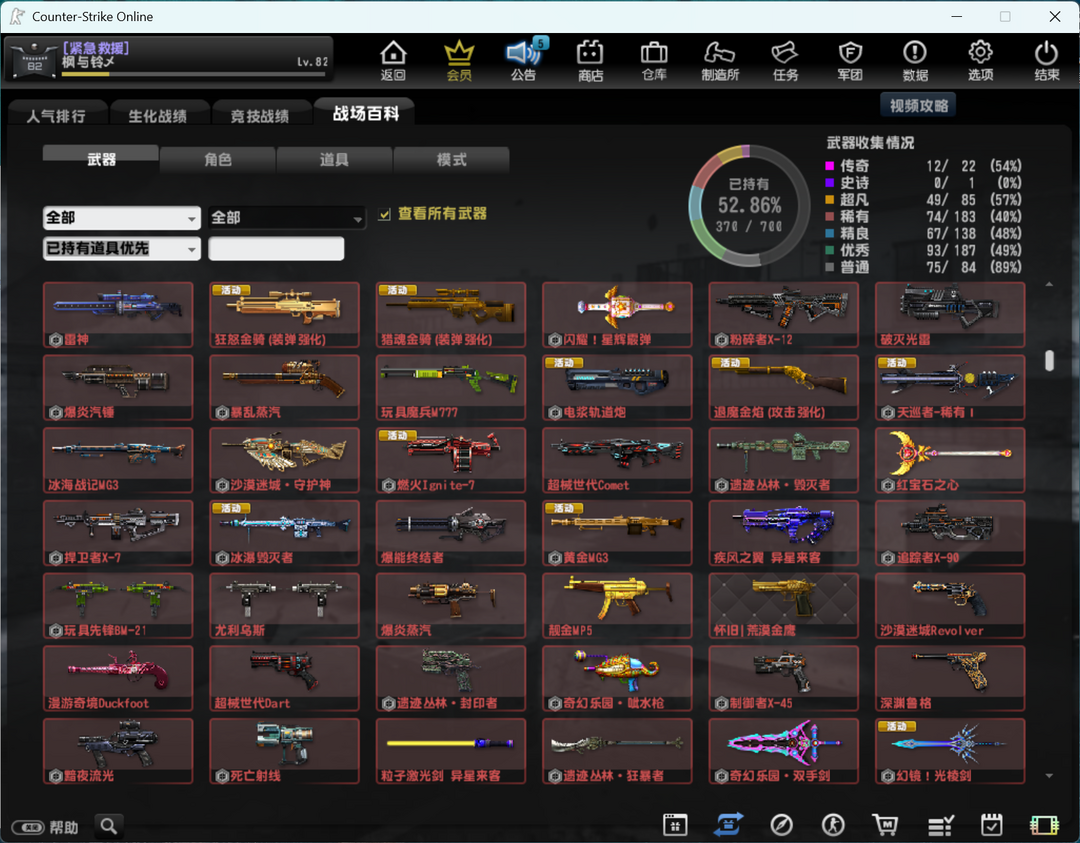Expand the first 全部 category dropdown
Screen dimensions: 1080x843
coord(122,218)
